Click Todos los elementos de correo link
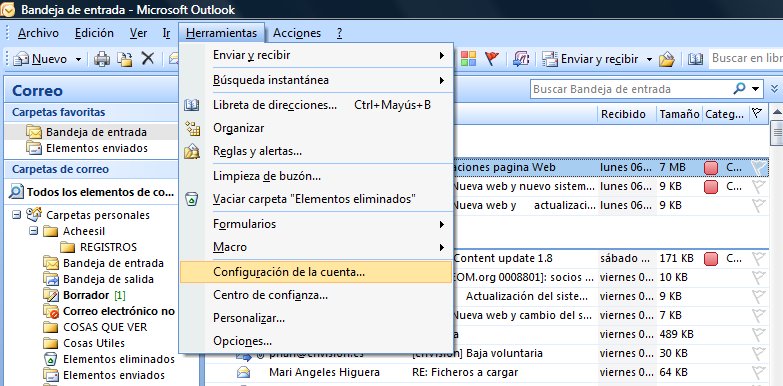This screenshot has height=386, width=783. tap(93, 192)
